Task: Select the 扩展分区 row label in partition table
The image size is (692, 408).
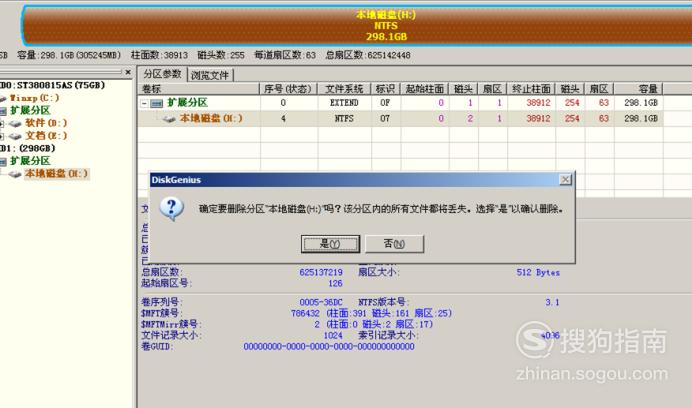Action: (x=187, y=102)
